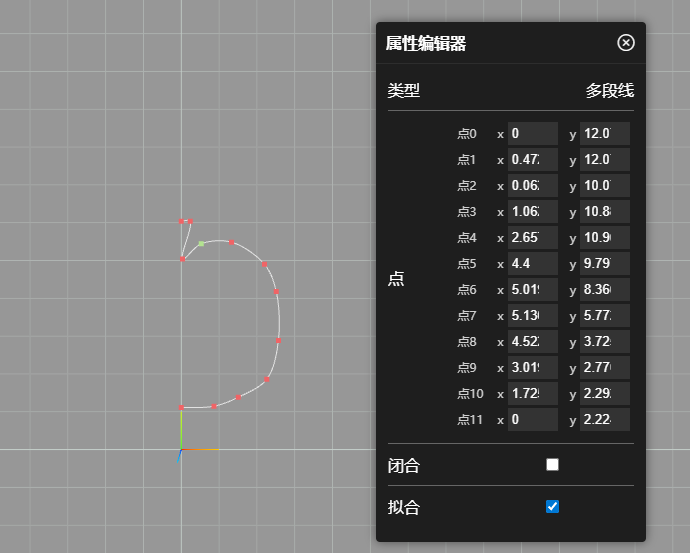This screenshot has height=553, width=690.
Task: Click the y field for 点4
Action: coord(604,238)
